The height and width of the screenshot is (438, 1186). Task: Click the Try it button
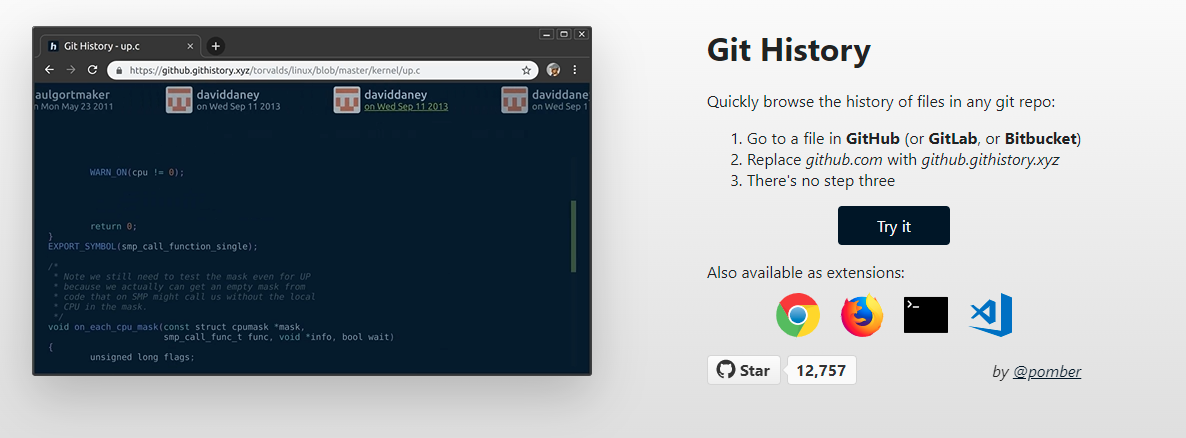(893, 225)
